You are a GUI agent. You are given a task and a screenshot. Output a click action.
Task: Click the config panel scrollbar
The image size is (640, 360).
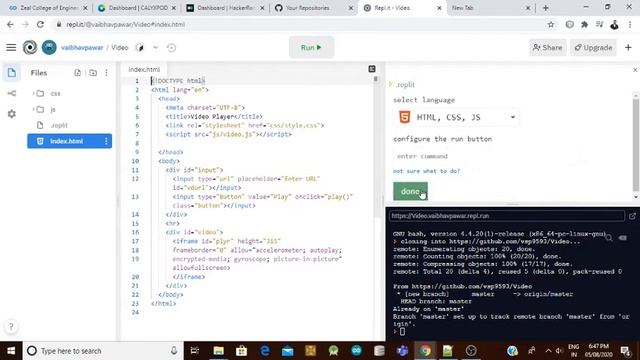[x=636, y=145]
